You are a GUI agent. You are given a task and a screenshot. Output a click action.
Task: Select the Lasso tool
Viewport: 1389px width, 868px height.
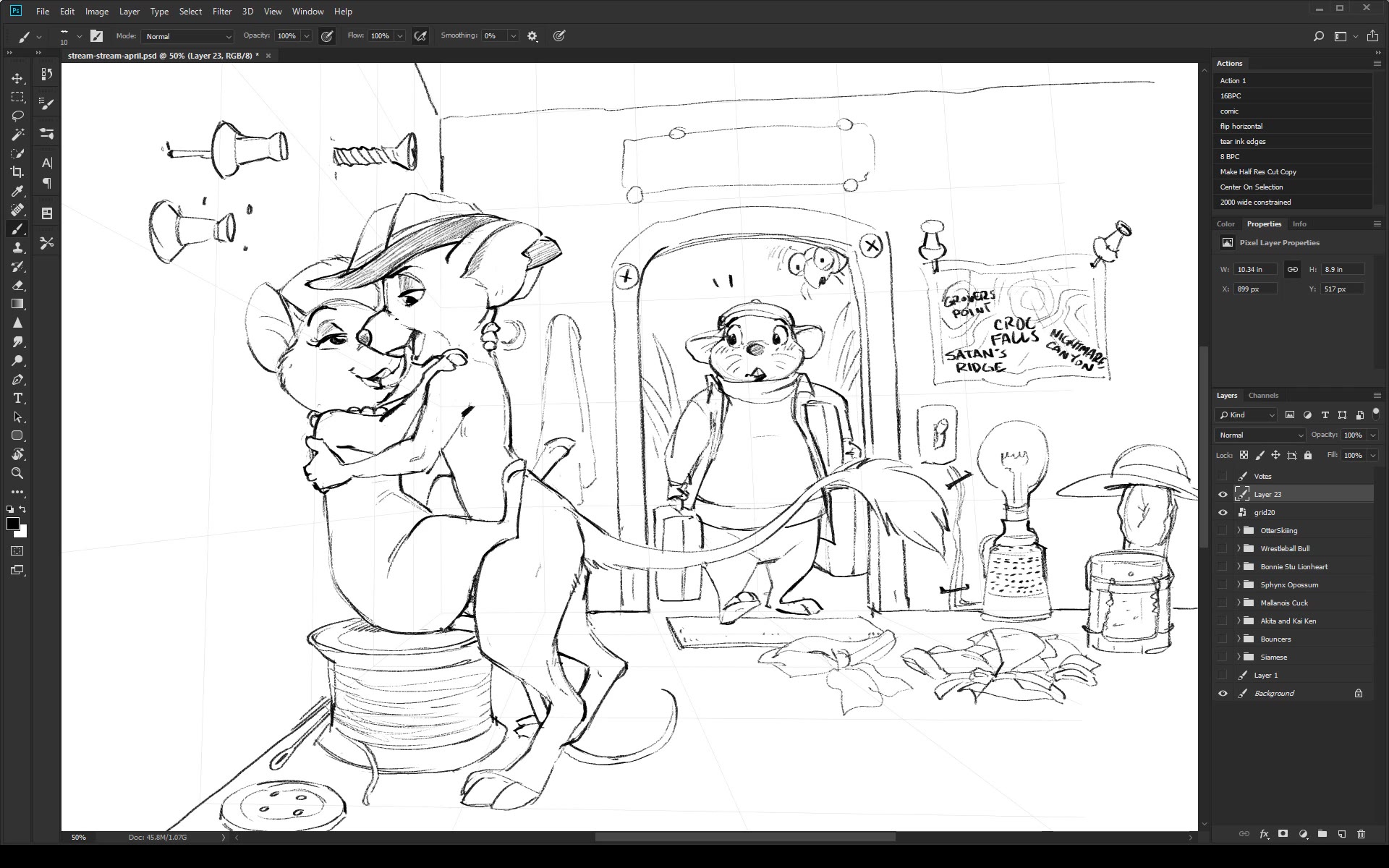point(17,116)
